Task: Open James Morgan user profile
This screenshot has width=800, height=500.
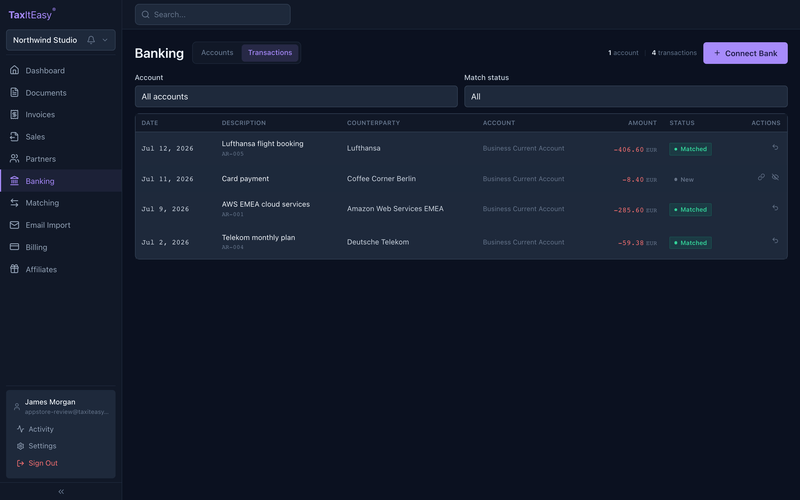Action: [x=61, y=406]
